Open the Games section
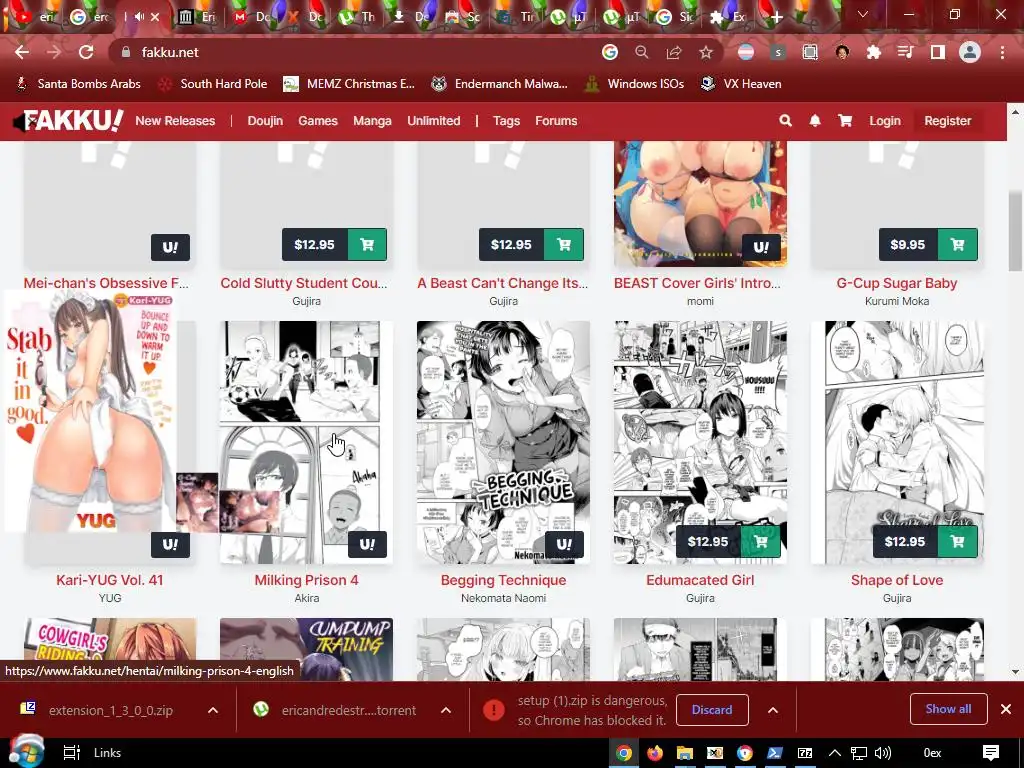Screen dimensions: 1024x768 [x=318, y=121]
